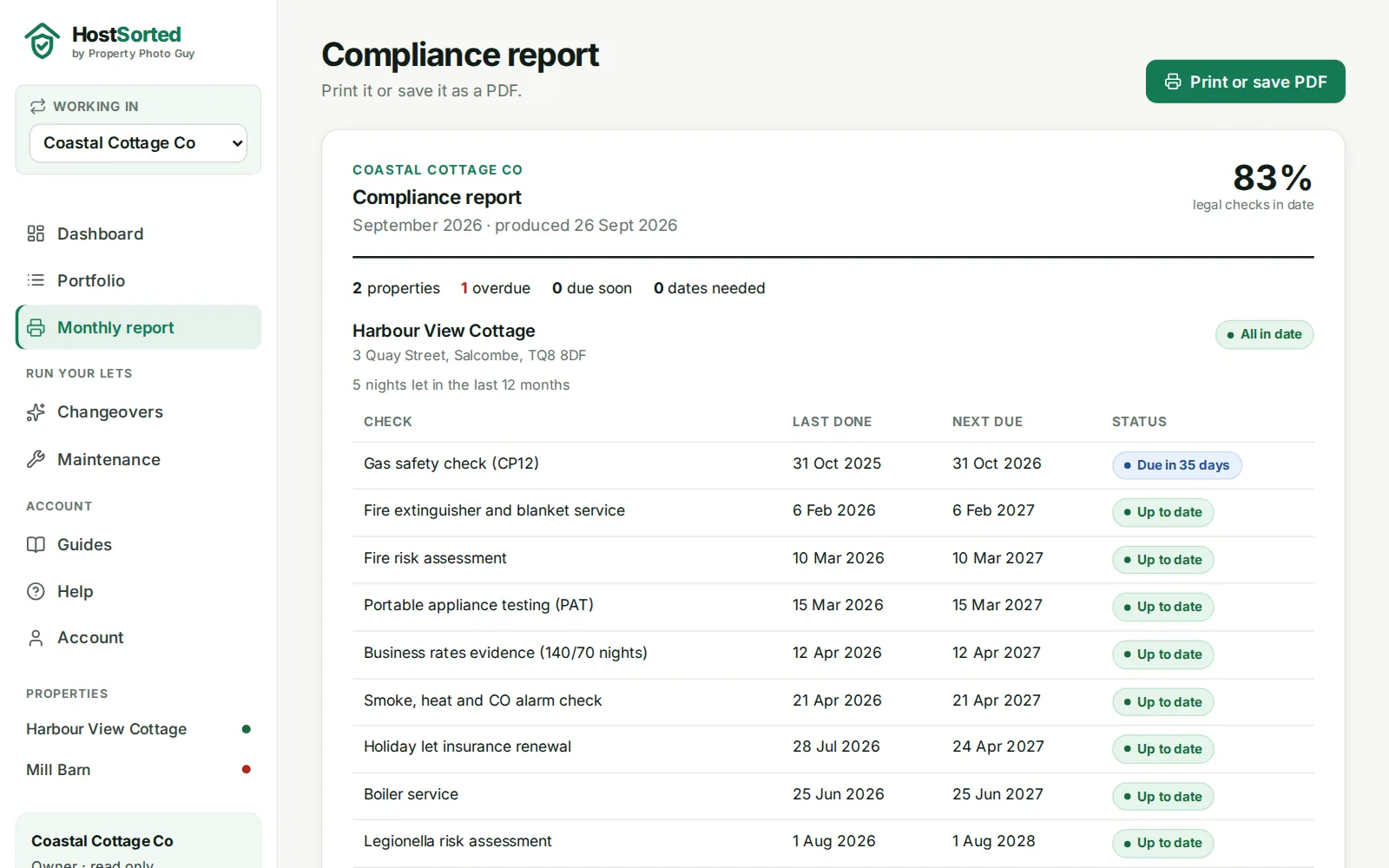The width and height of the screenshot is (1389, 868).
Task: Click the Legionella risk assessment row label
Action: (x=458, y=841)
